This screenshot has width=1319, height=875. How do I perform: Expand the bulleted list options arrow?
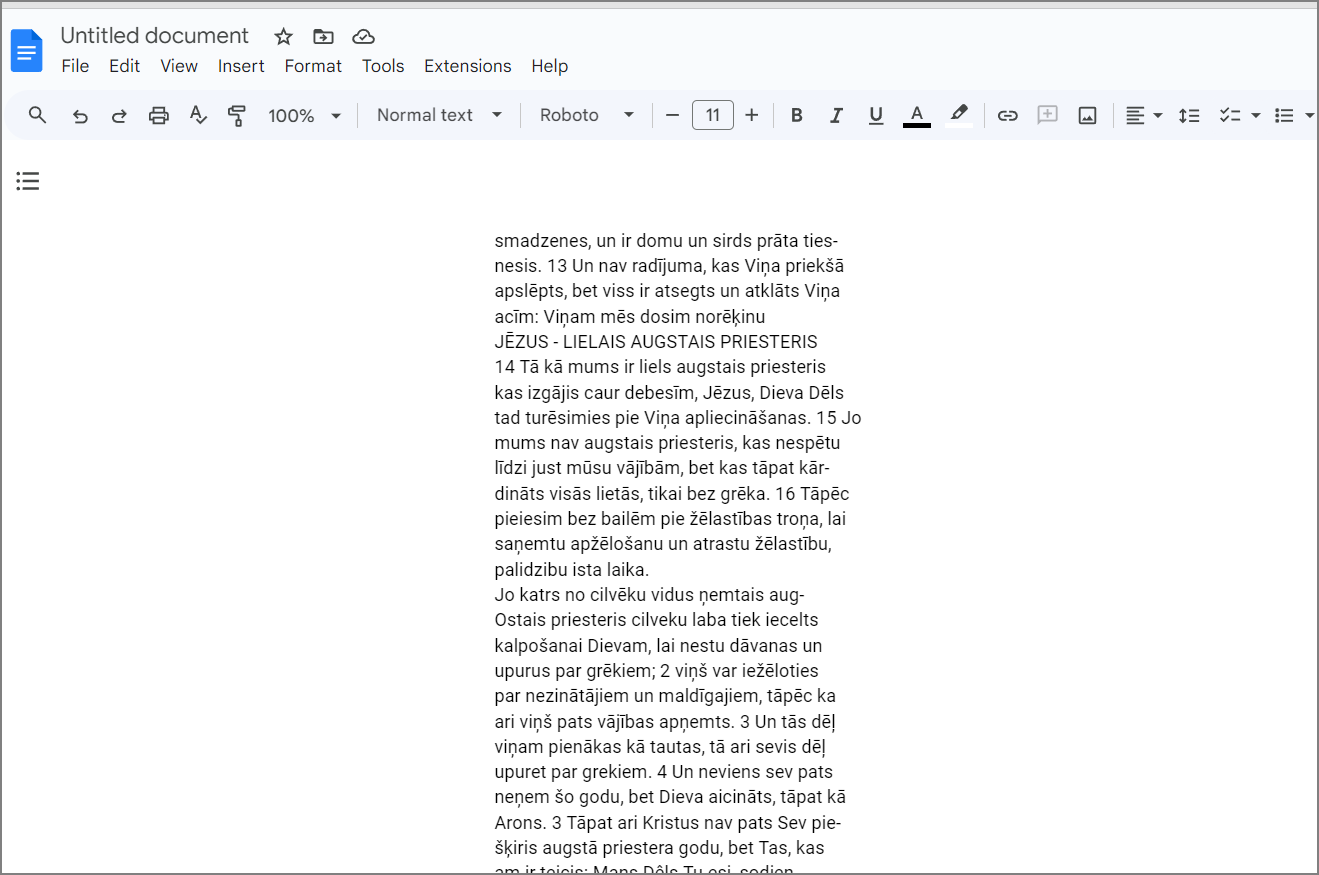pos(1310,116)
